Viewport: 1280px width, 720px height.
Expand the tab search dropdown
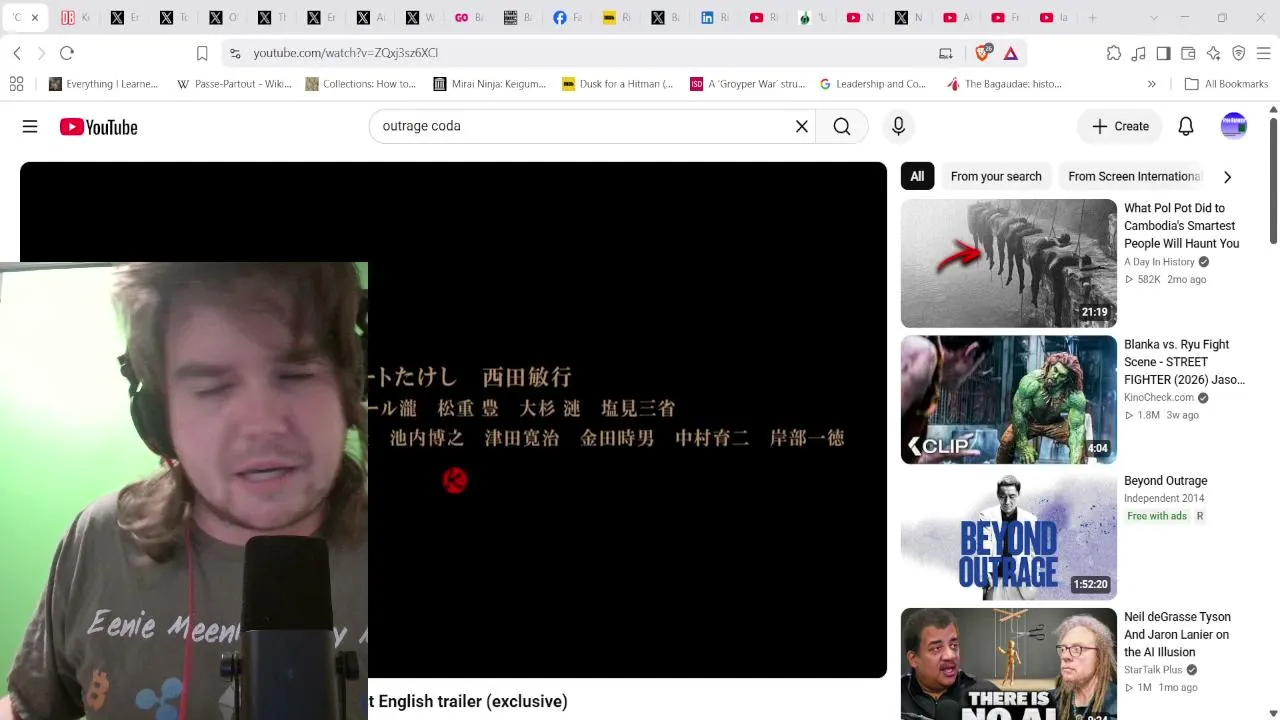(1154, 18)
